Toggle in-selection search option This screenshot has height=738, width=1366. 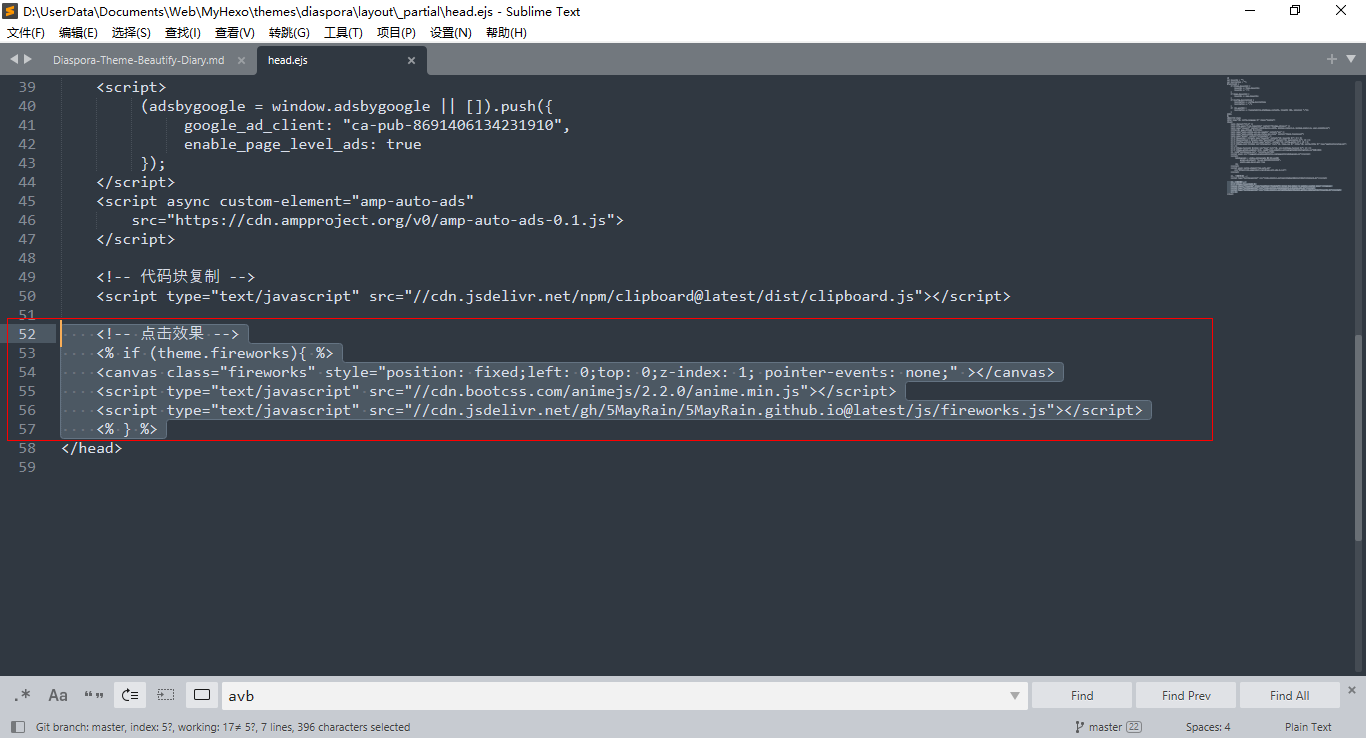pos(166,695)
